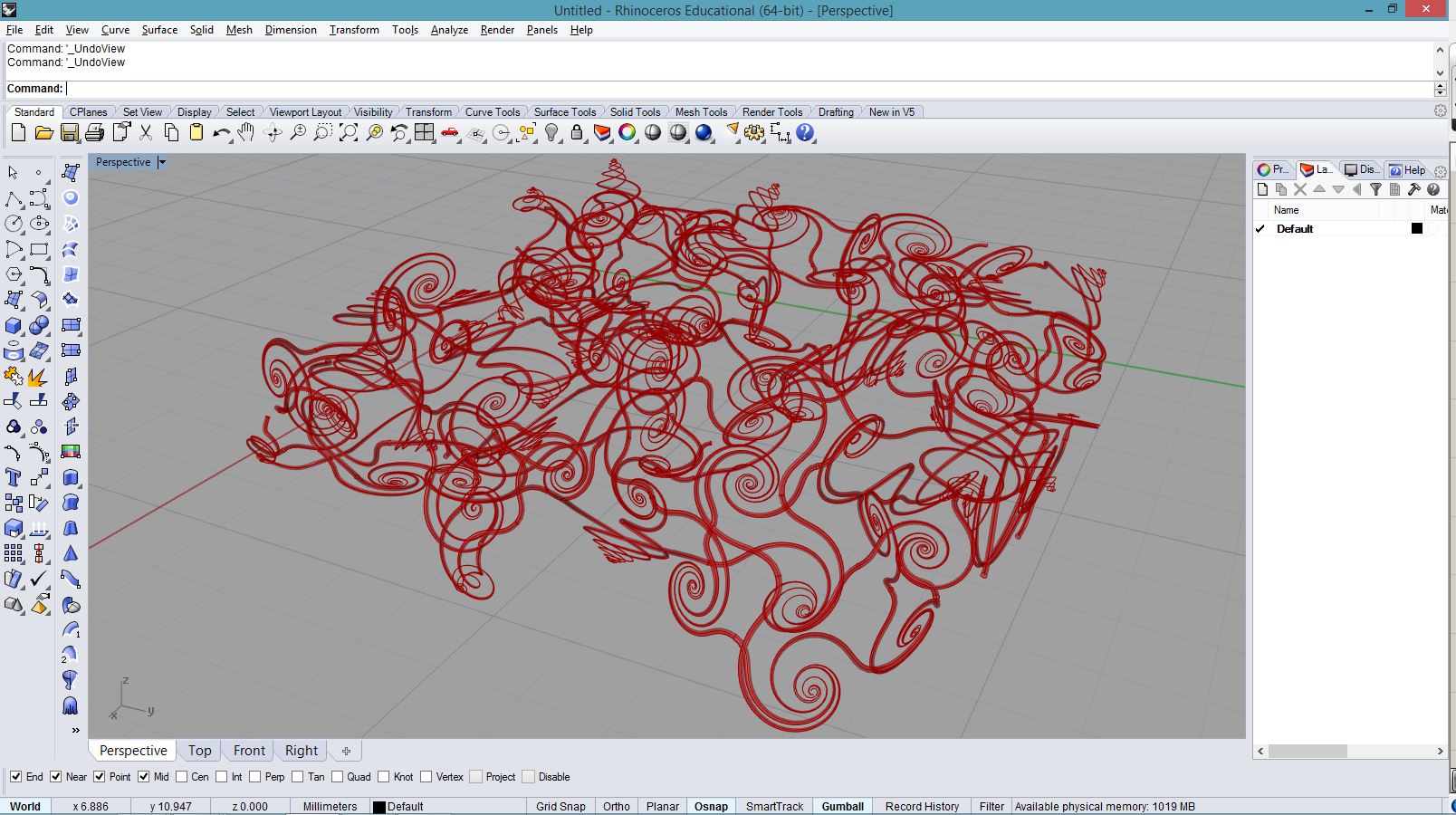Screen dimensions: 1456x815
Task: Switch to the Top viewport tab
Action: [x=199, y=751]
